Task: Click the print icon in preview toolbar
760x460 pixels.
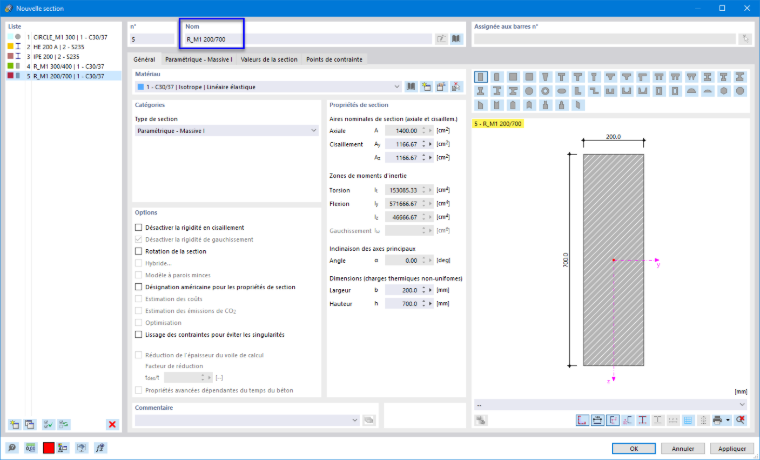Action: [x=718, y=420]
